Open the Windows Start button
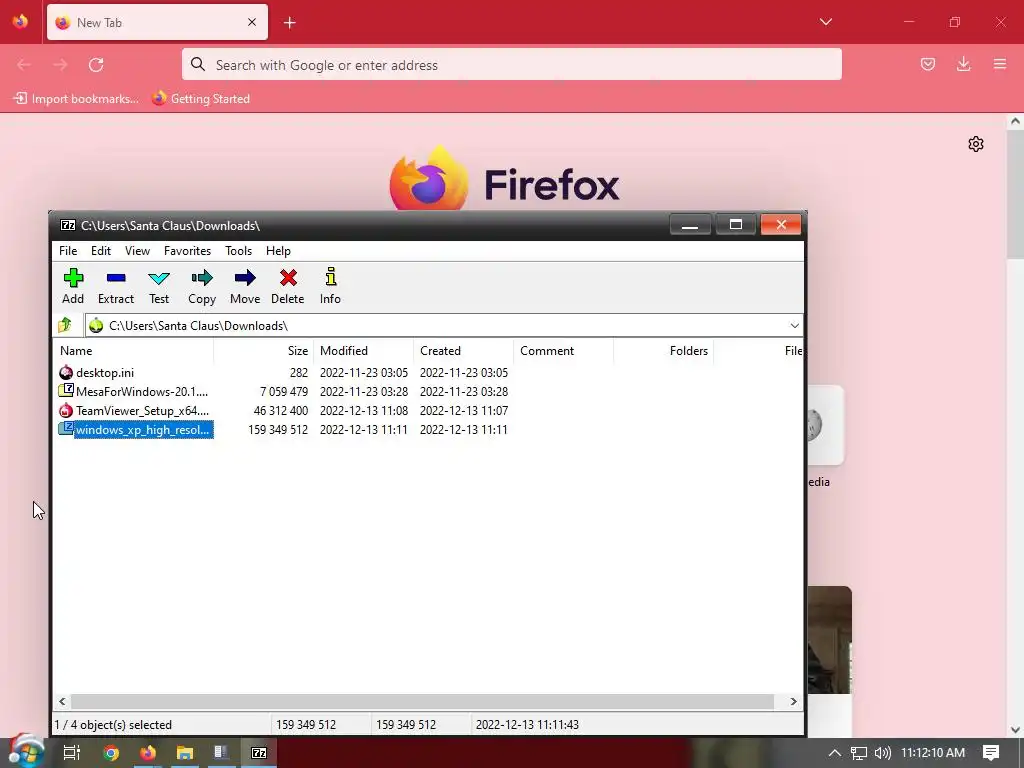The width and height of the screenshot is (1024, 768). click(x=26, y=751)
